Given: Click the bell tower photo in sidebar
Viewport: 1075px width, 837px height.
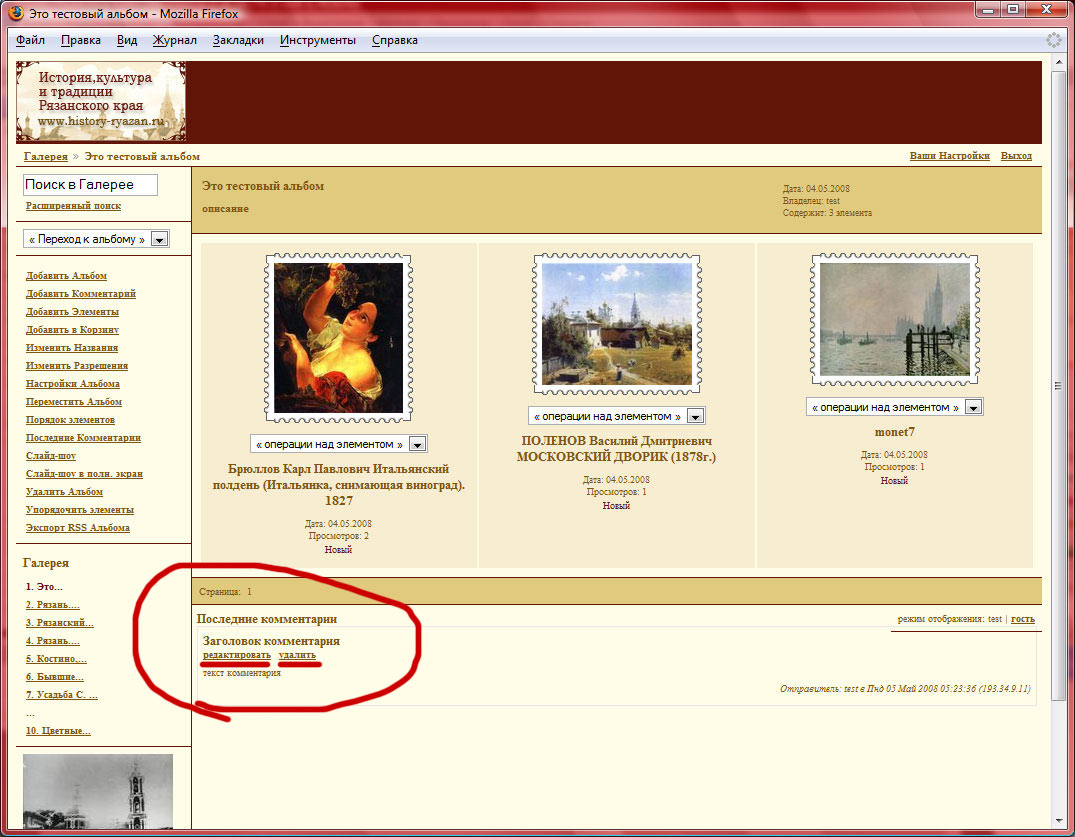Looking at the screenshot, I should click(98, 792).
